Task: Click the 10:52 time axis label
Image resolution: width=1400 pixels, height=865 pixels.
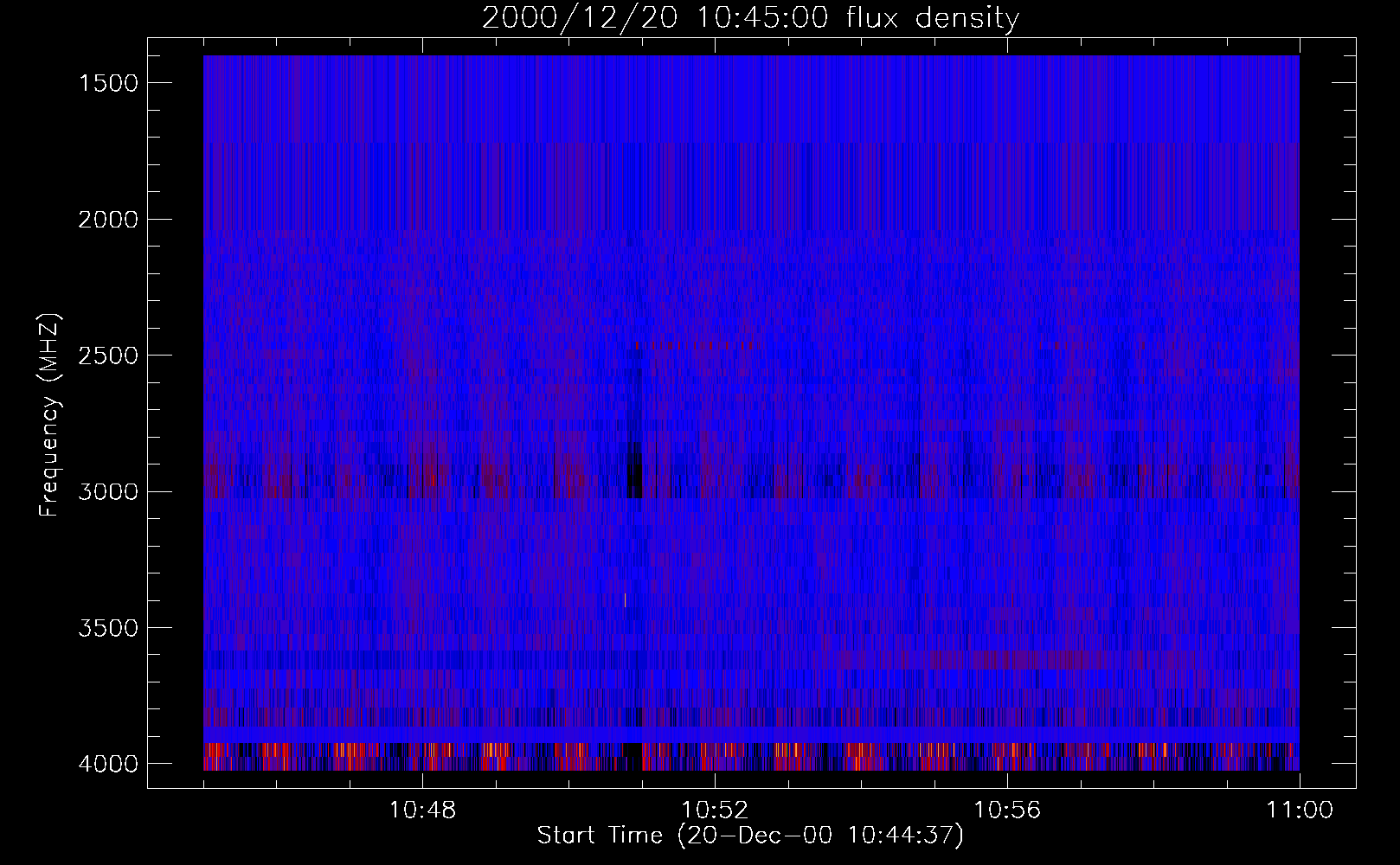Action: tap(715, 811)
